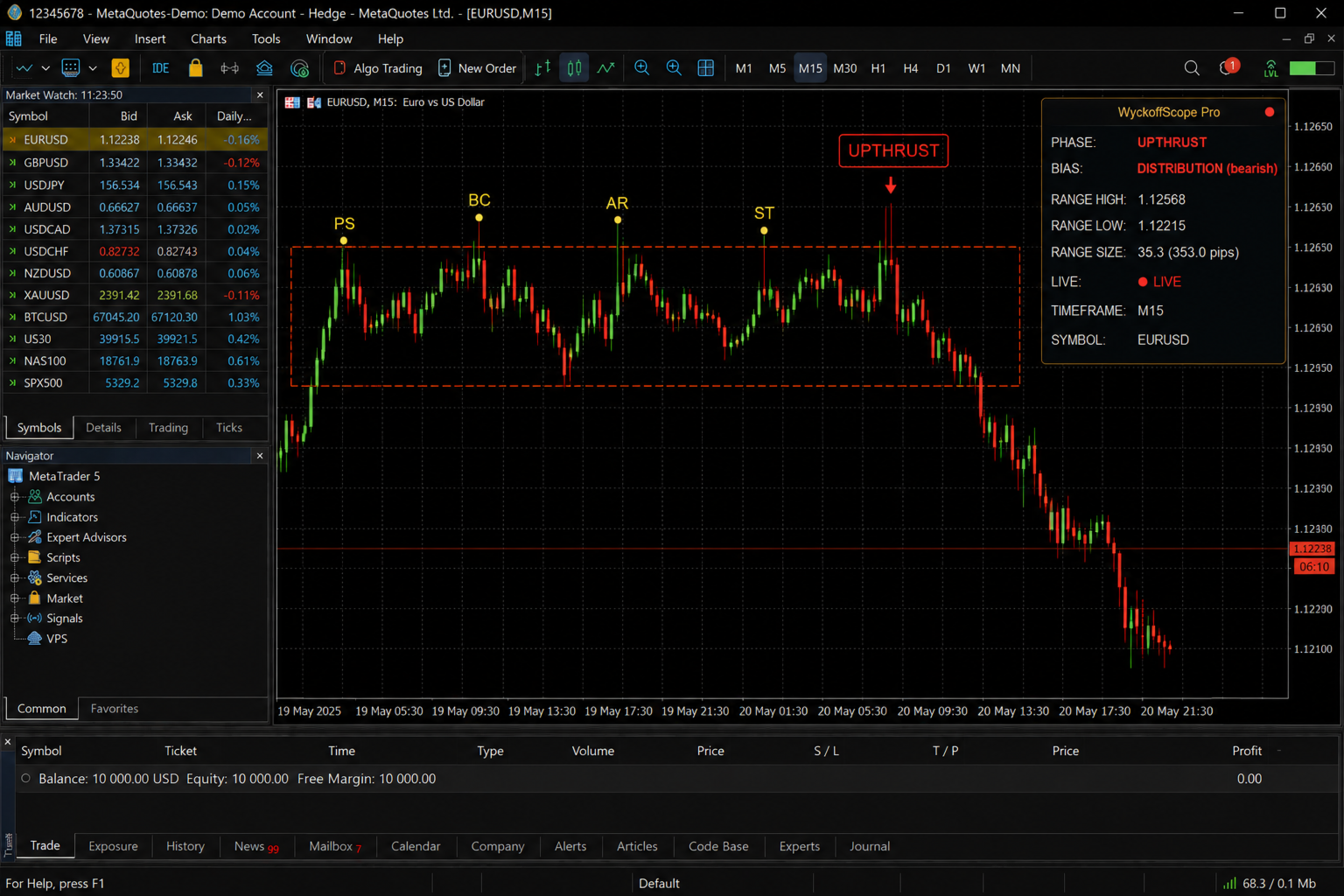Select the XAUUSD symbol row
Screen dimensions: 1344x896
(135, 295)
